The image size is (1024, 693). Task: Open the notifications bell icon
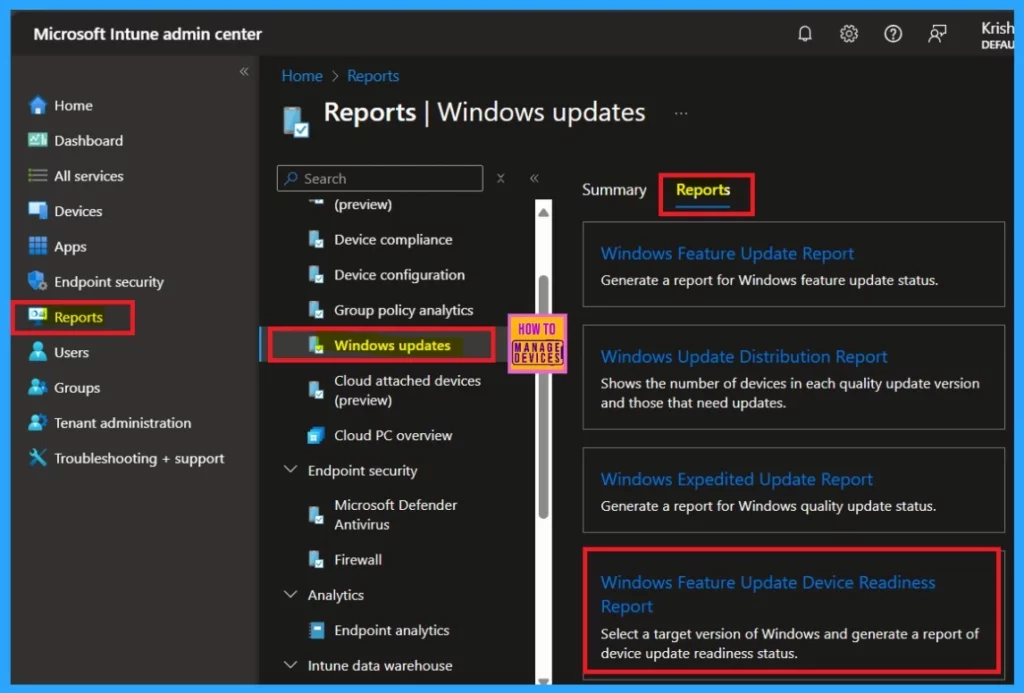[805, 33]
